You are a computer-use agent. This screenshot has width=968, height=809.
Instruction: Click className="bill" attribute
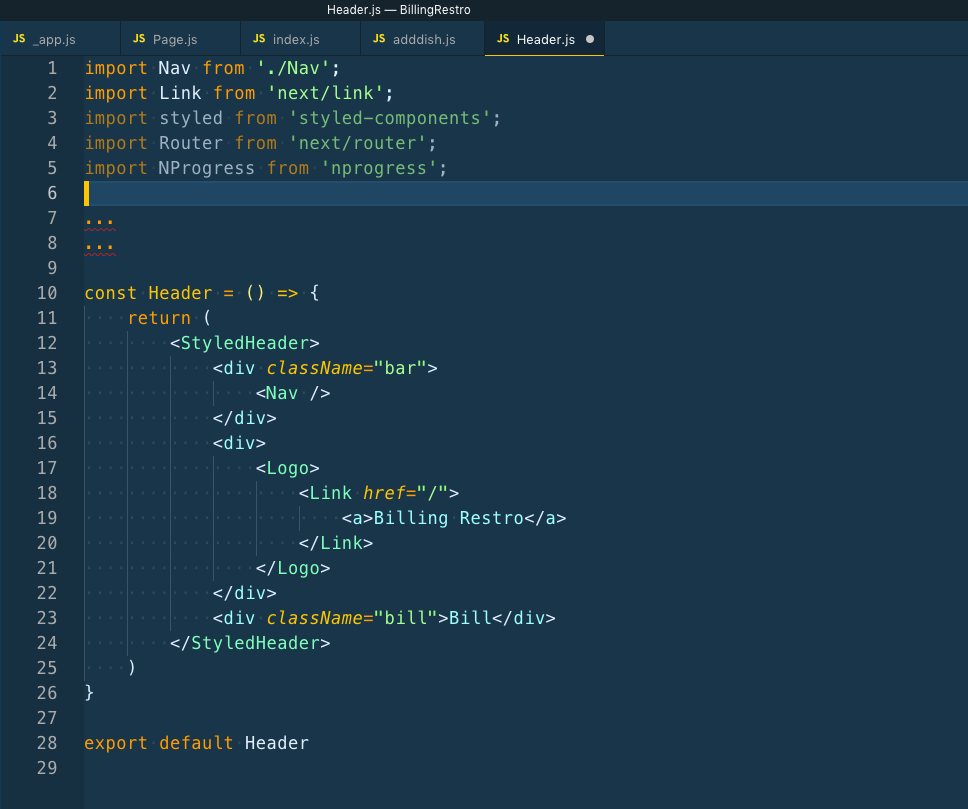352,618
